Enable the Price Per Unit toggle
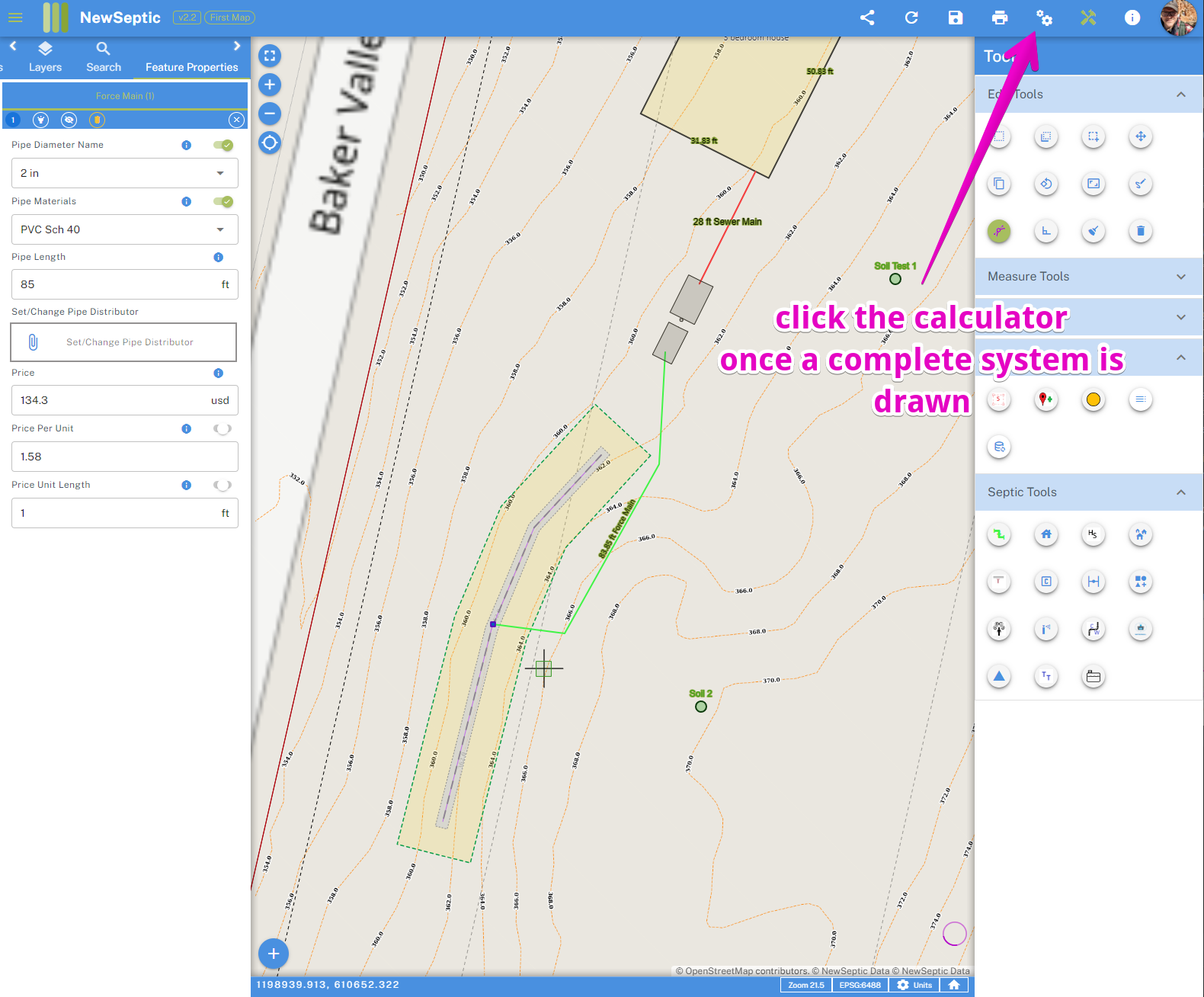 tap(222, 428)
